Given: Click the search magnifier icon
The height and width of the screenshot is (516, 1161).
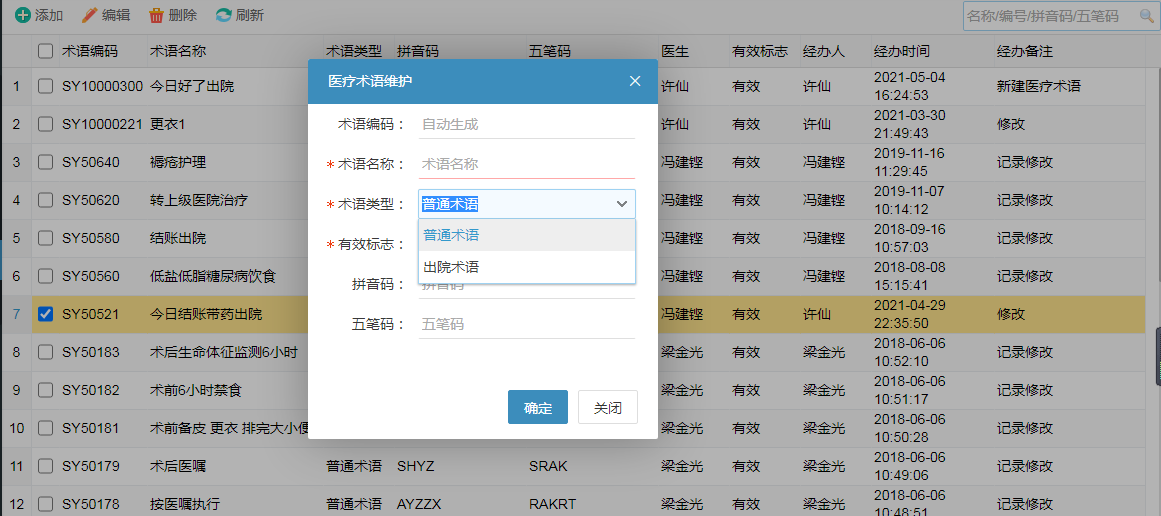Looking at the screenshot, I should point(1146,16).
